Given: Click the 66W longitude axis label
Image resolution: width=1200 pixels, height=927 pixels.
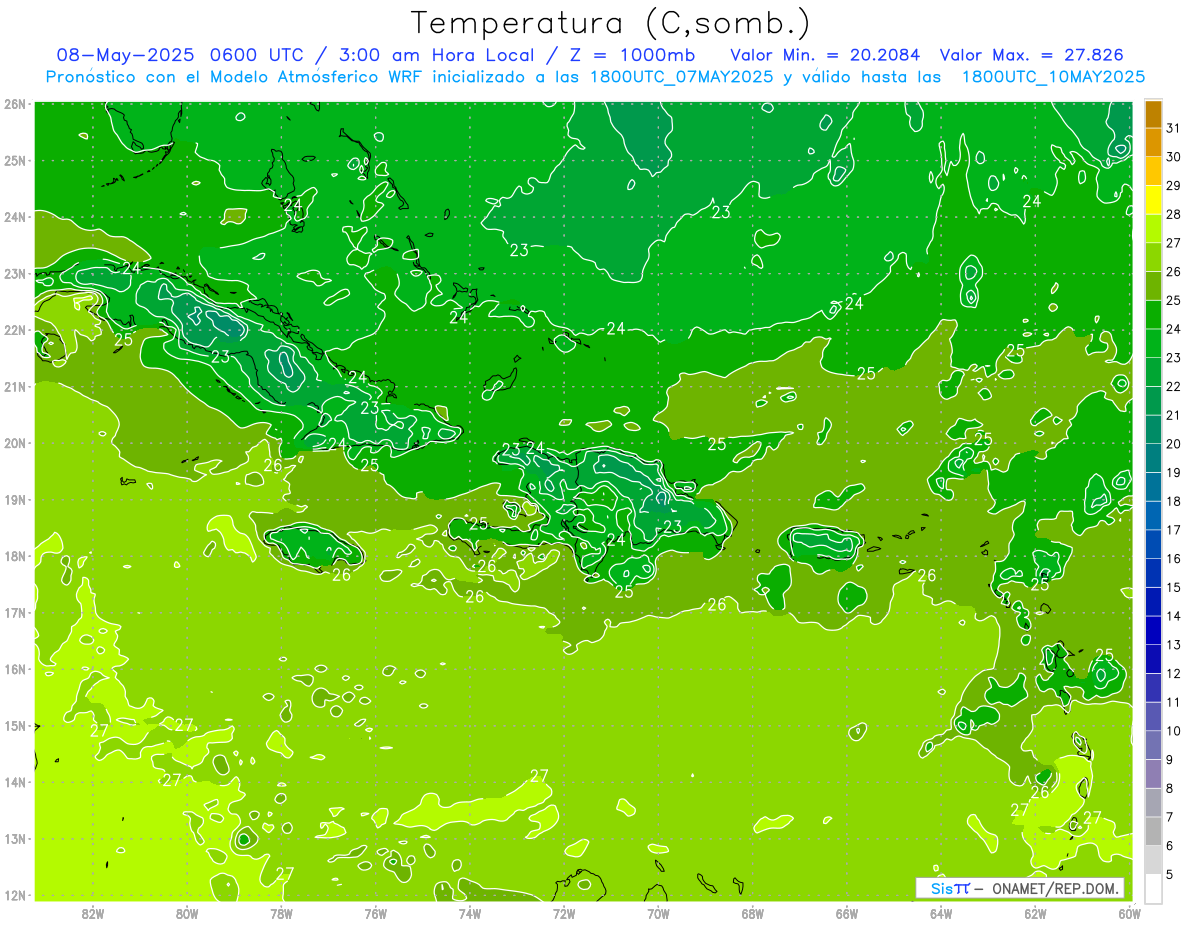Looking at the screenshot, I should tap(846, 913).
